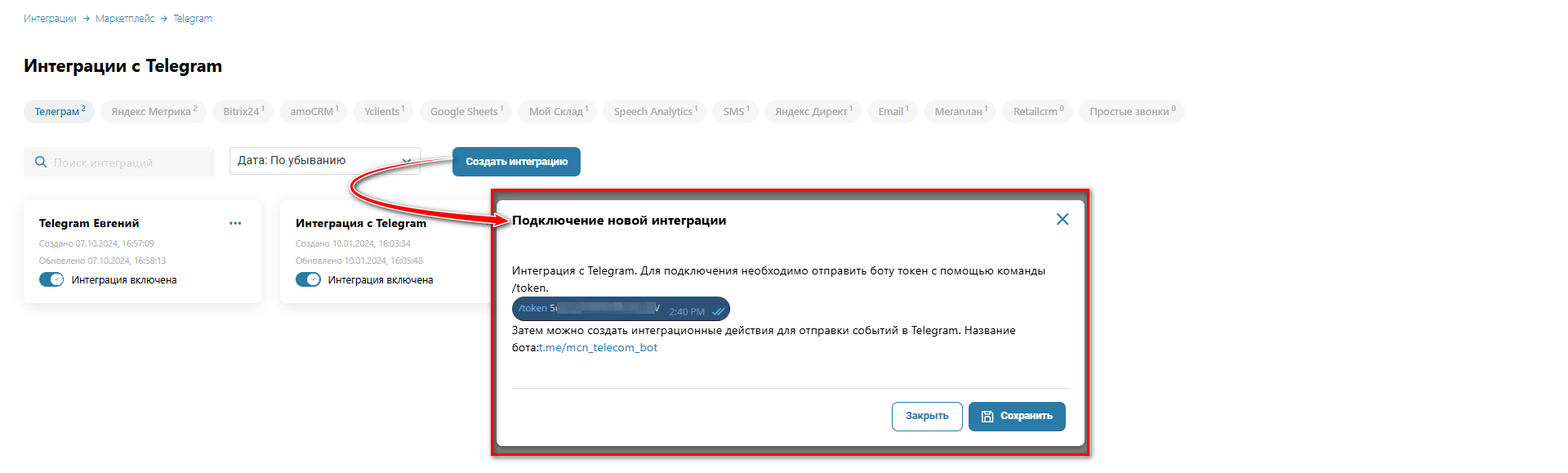Select the Мой Склад tab
The image size is (1568, 473).
[558, 111]
